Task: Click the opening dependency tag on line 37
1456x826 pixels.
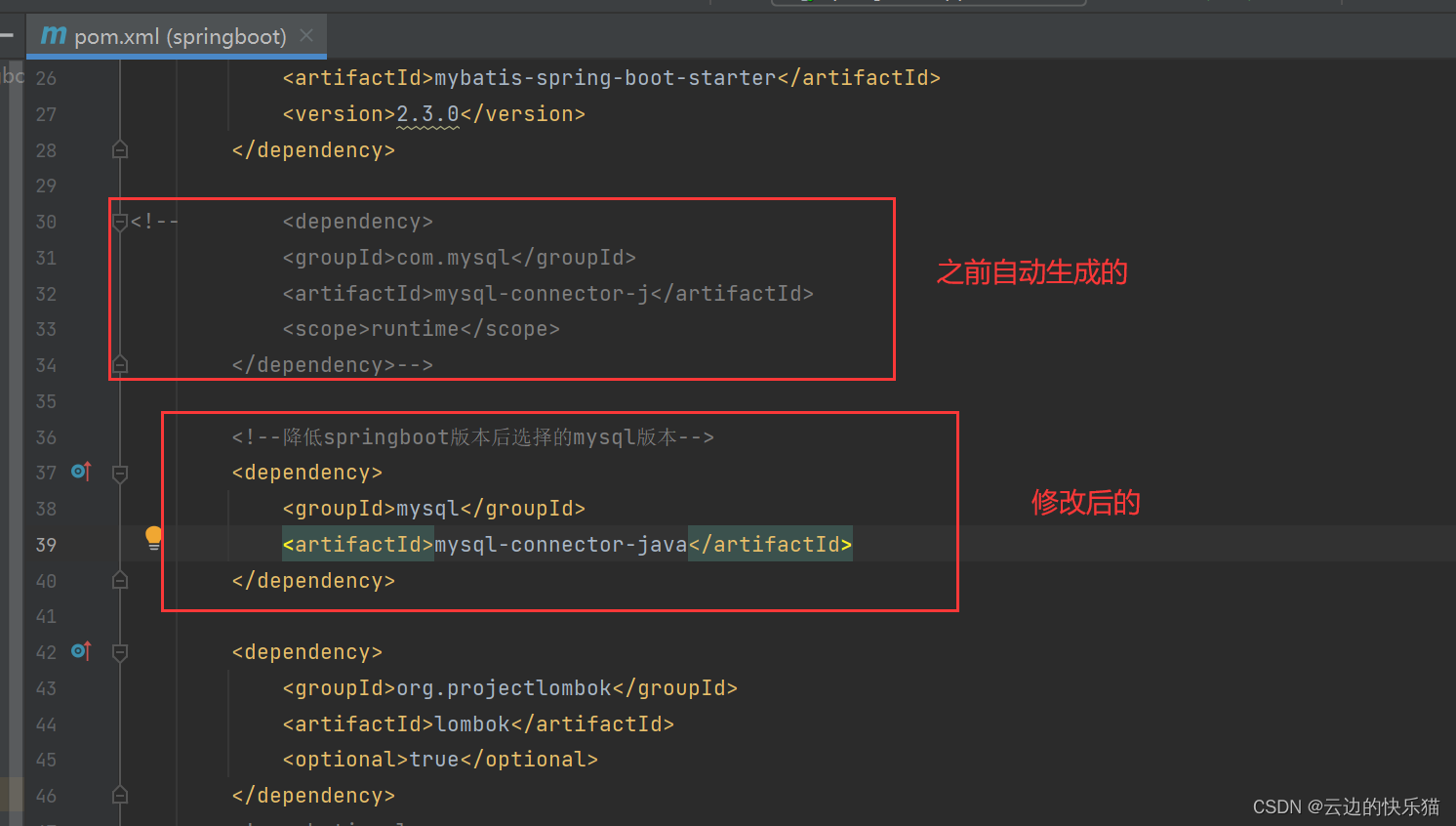Action: (x=307, y=473)
